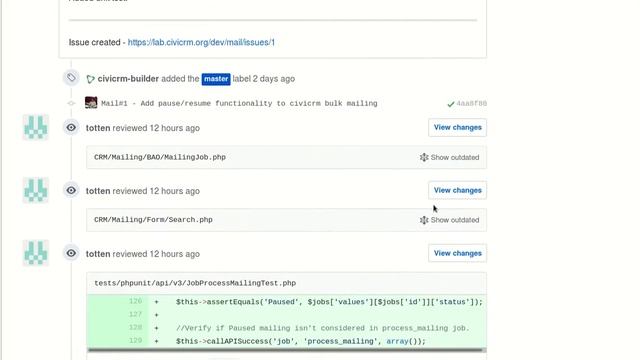Click line number 129 in the diff

[x=136, y=340]
